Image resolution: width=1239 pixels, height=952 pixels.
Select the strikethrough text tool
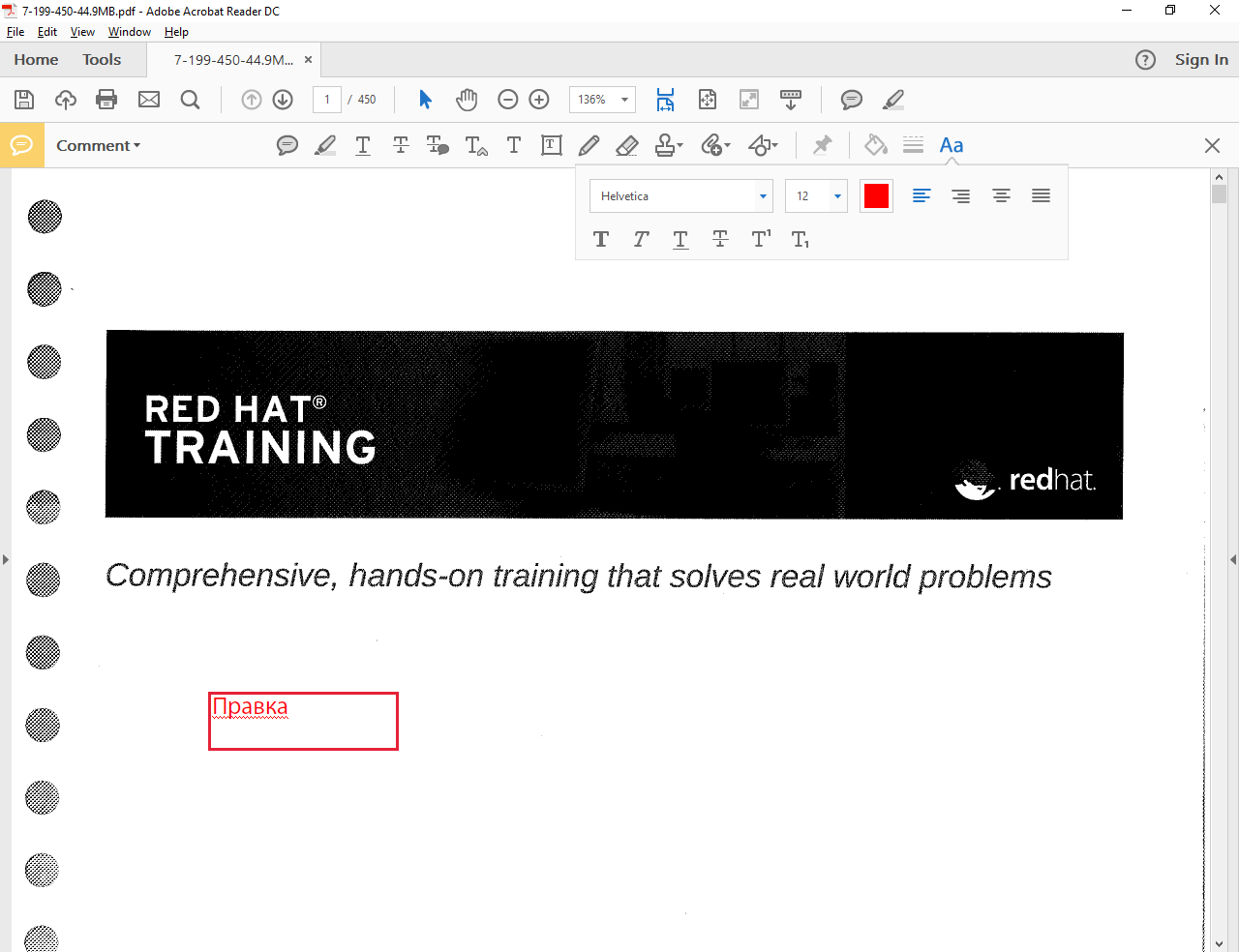[401, 145]
